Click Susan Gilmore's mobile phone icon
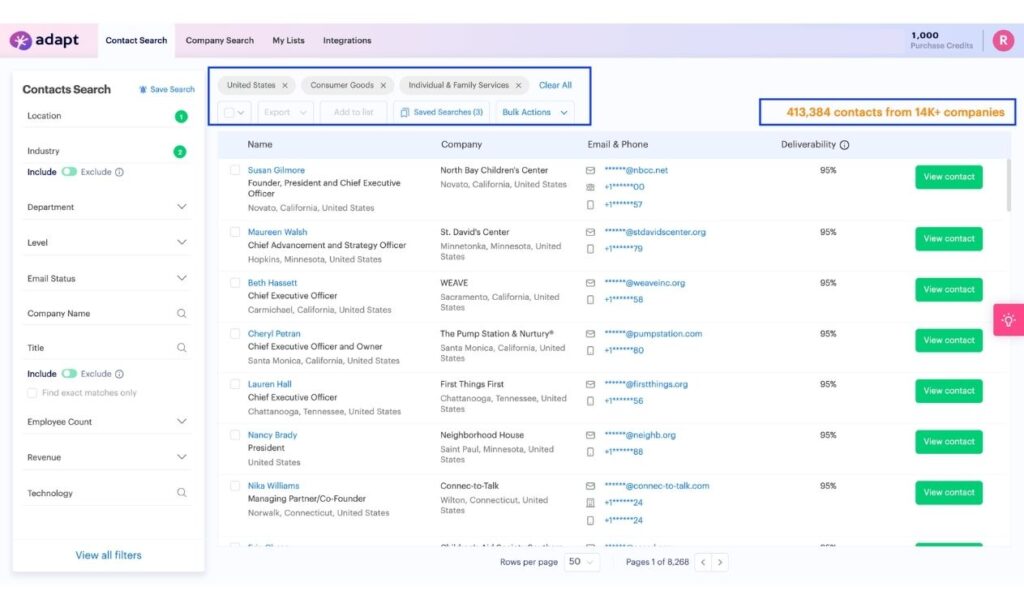1024x608 pixels. pyautogui.click(x=590, y=204)
